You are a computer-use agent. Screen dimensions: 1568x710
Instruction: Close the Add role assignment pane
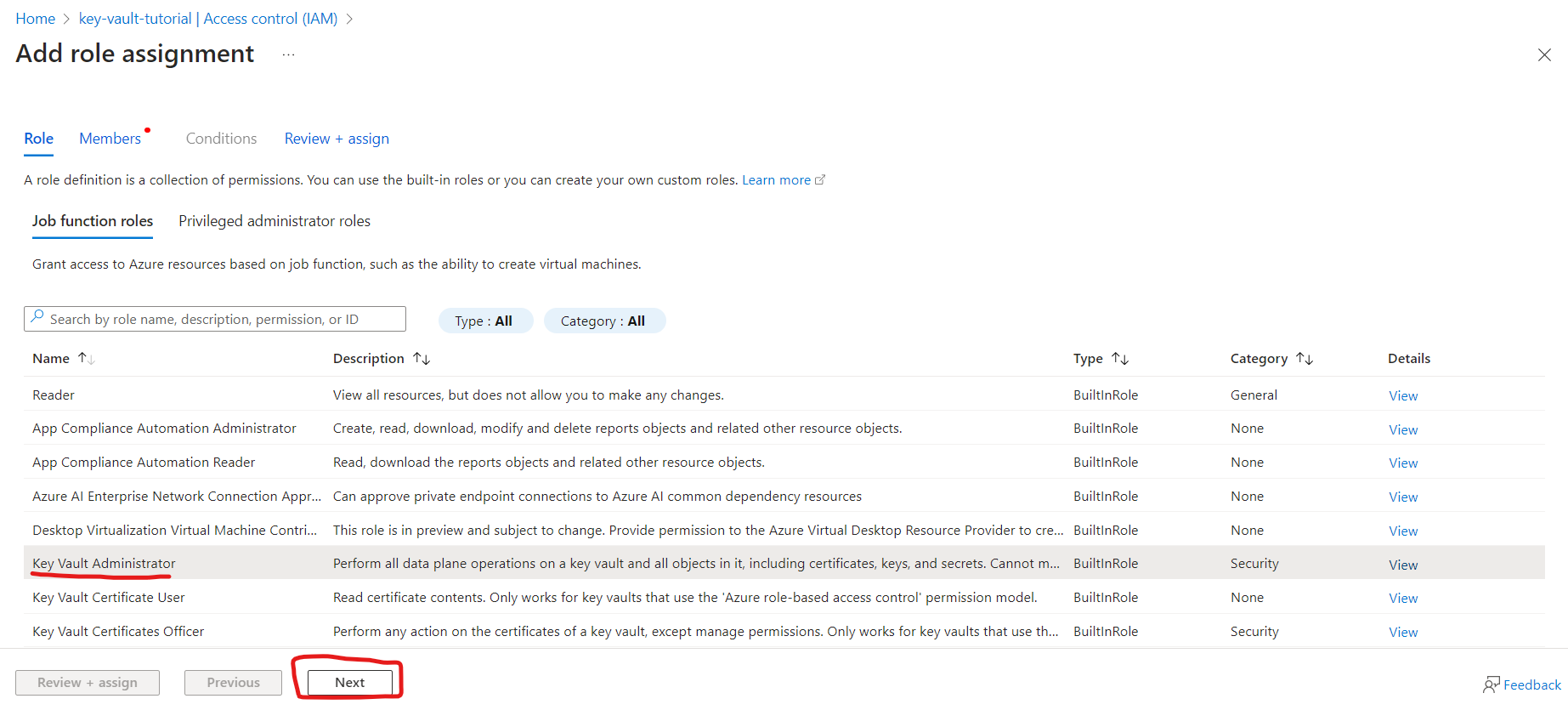click(x=1544, y=55)
